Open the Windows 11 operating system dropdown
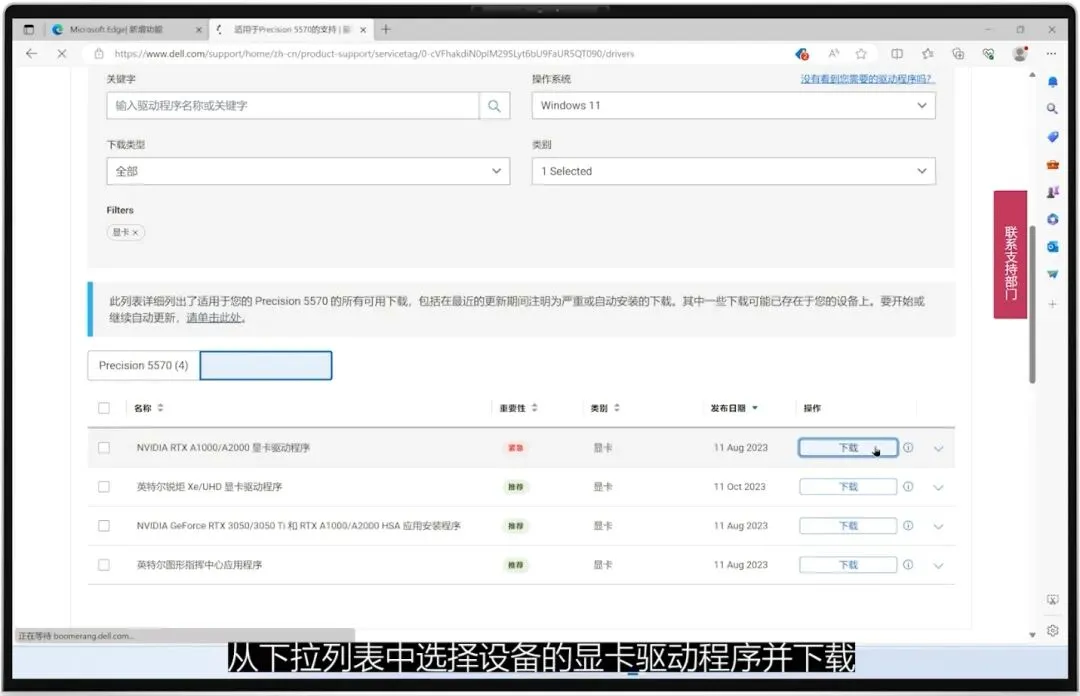 click(733, 105)
